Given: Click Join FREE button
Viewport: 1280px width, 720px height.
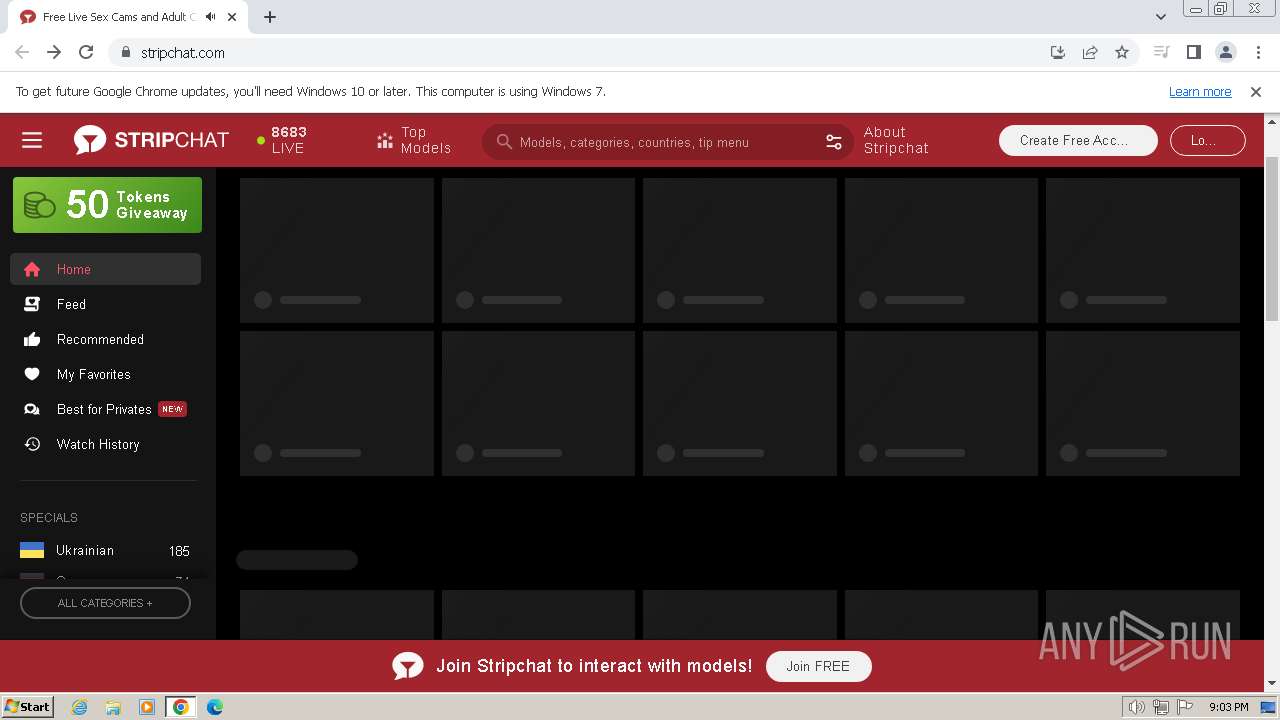Looking at the screenshot, I should point(818,666).
